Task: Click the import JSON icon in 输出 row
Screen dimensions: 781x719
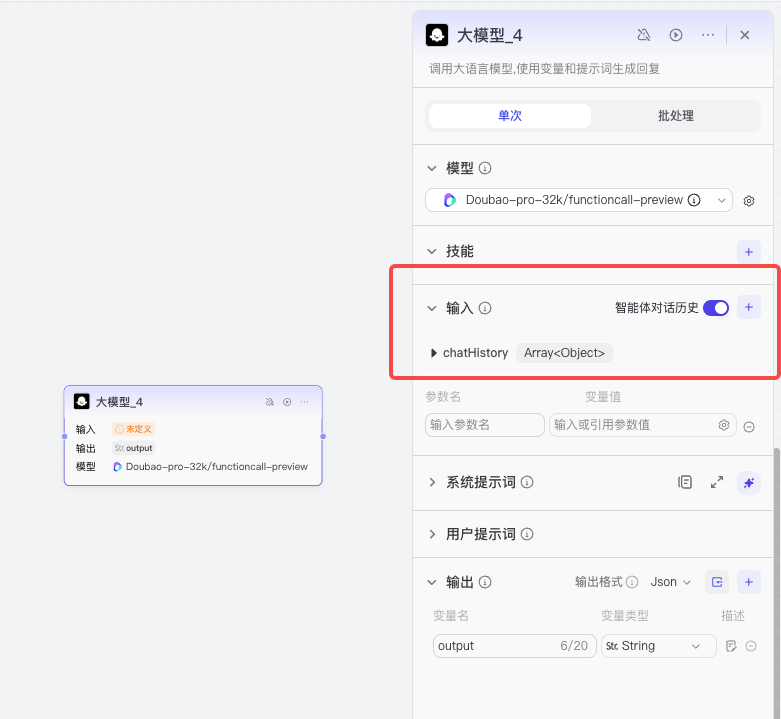Action: [x=717, y=582]
